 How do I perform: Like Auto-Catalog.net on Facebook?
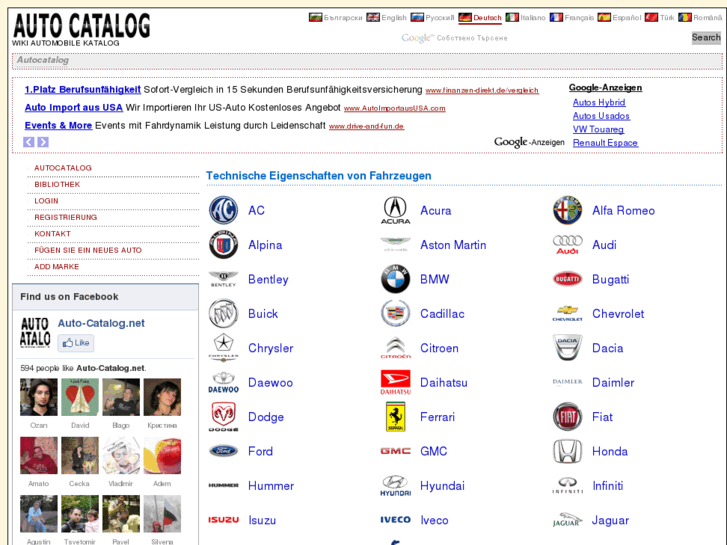coord(76,343)
